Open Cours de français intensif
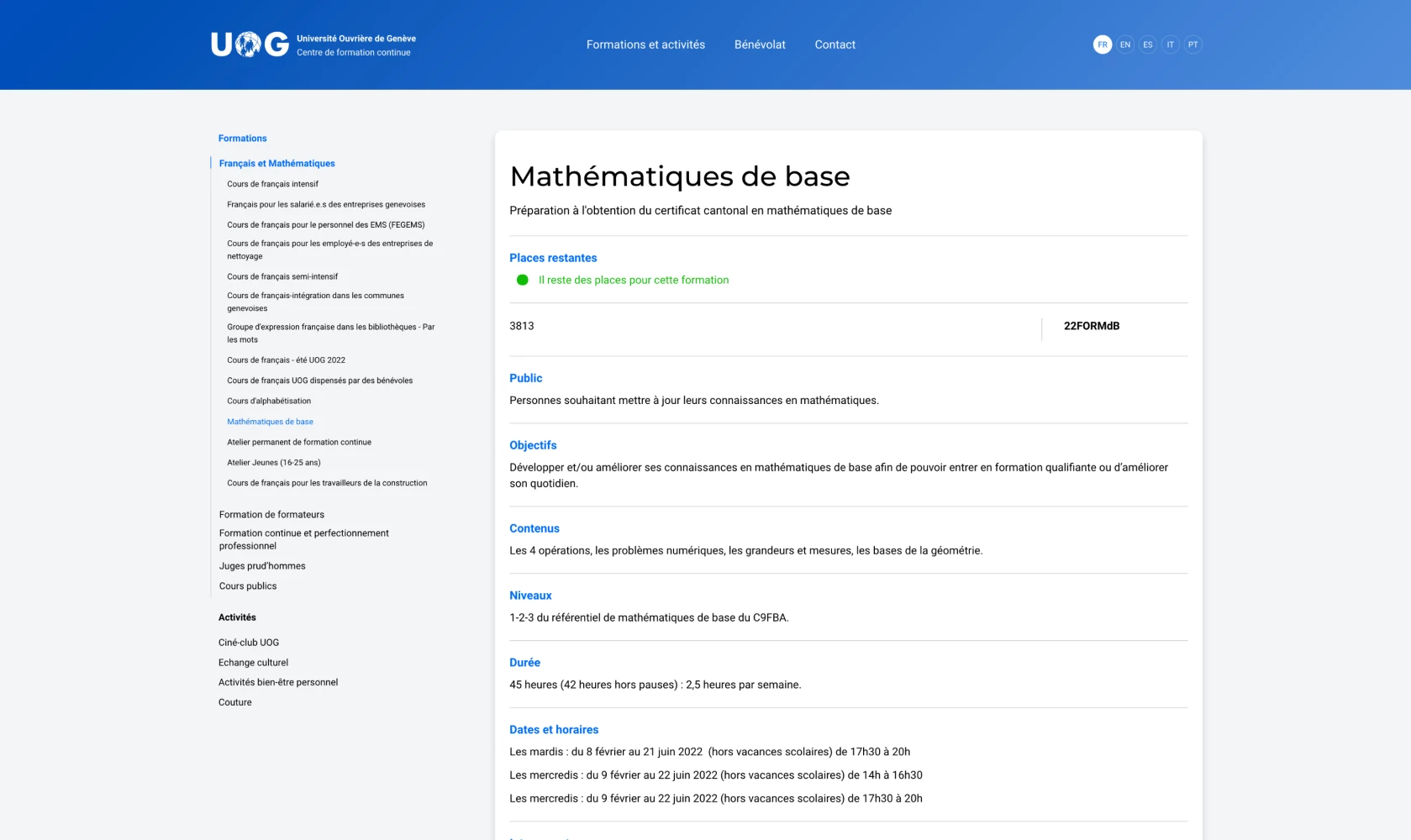This screenshot has width=1411, height=840. (x=272, y=184)
